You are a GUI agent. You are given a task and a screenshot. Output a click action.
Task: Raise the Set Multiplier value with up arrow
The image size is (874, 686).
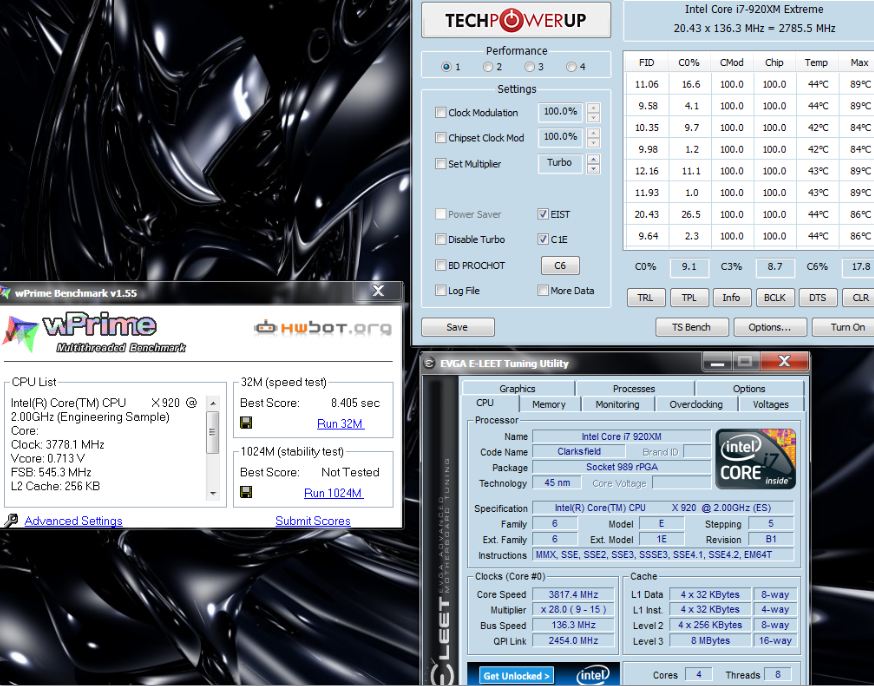tap(594, 159)
